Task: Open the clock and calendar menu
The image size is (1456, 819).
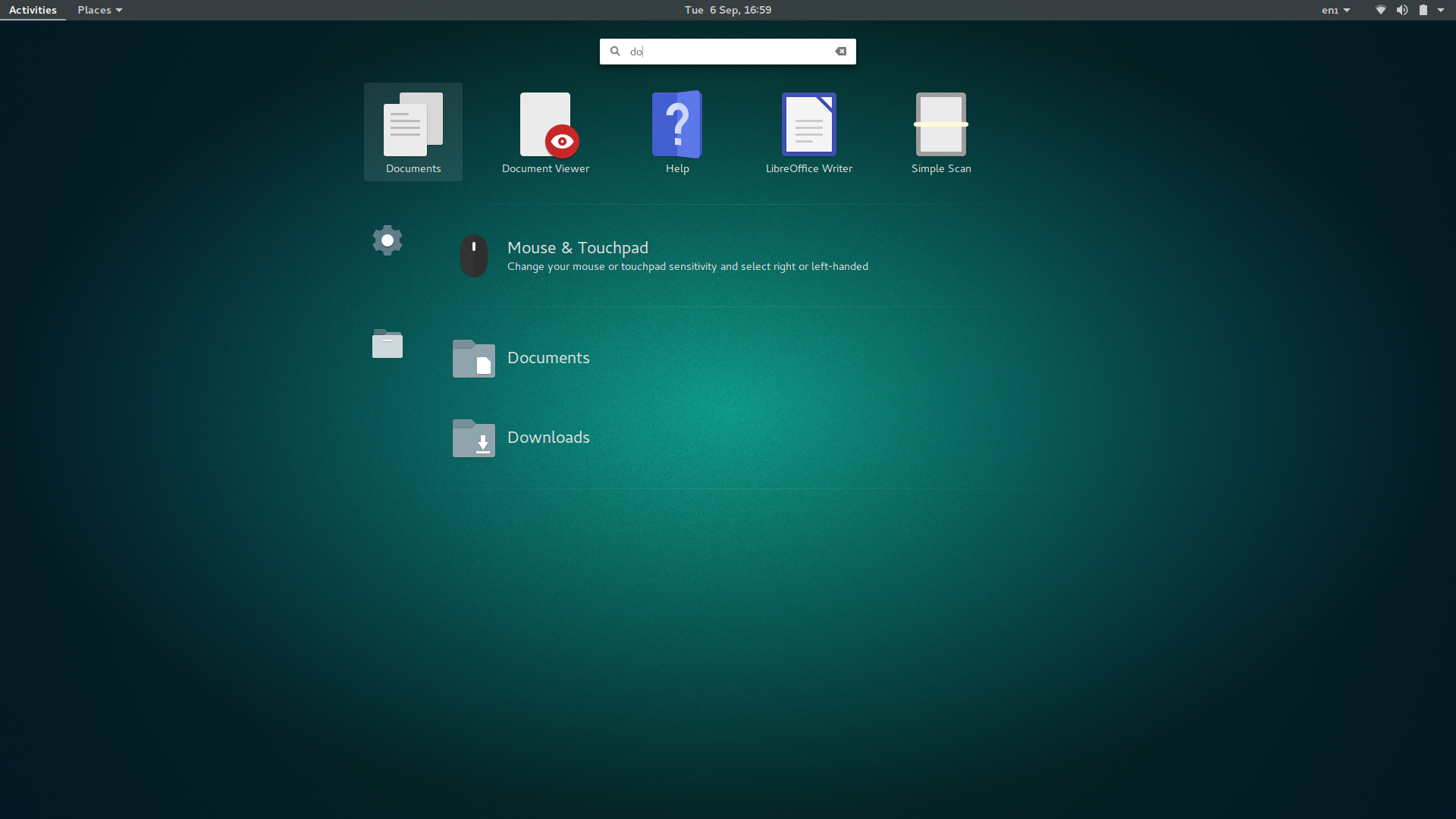Action: [728, 10]
